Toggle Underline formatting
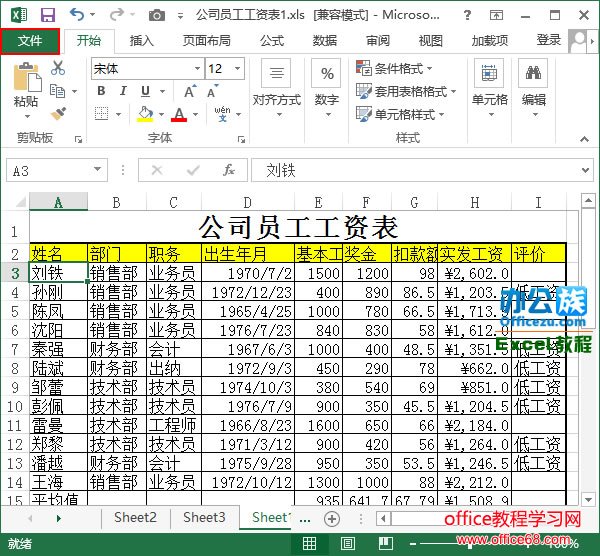The height and width of the screenshot is (556, 600). coord(145,91)
